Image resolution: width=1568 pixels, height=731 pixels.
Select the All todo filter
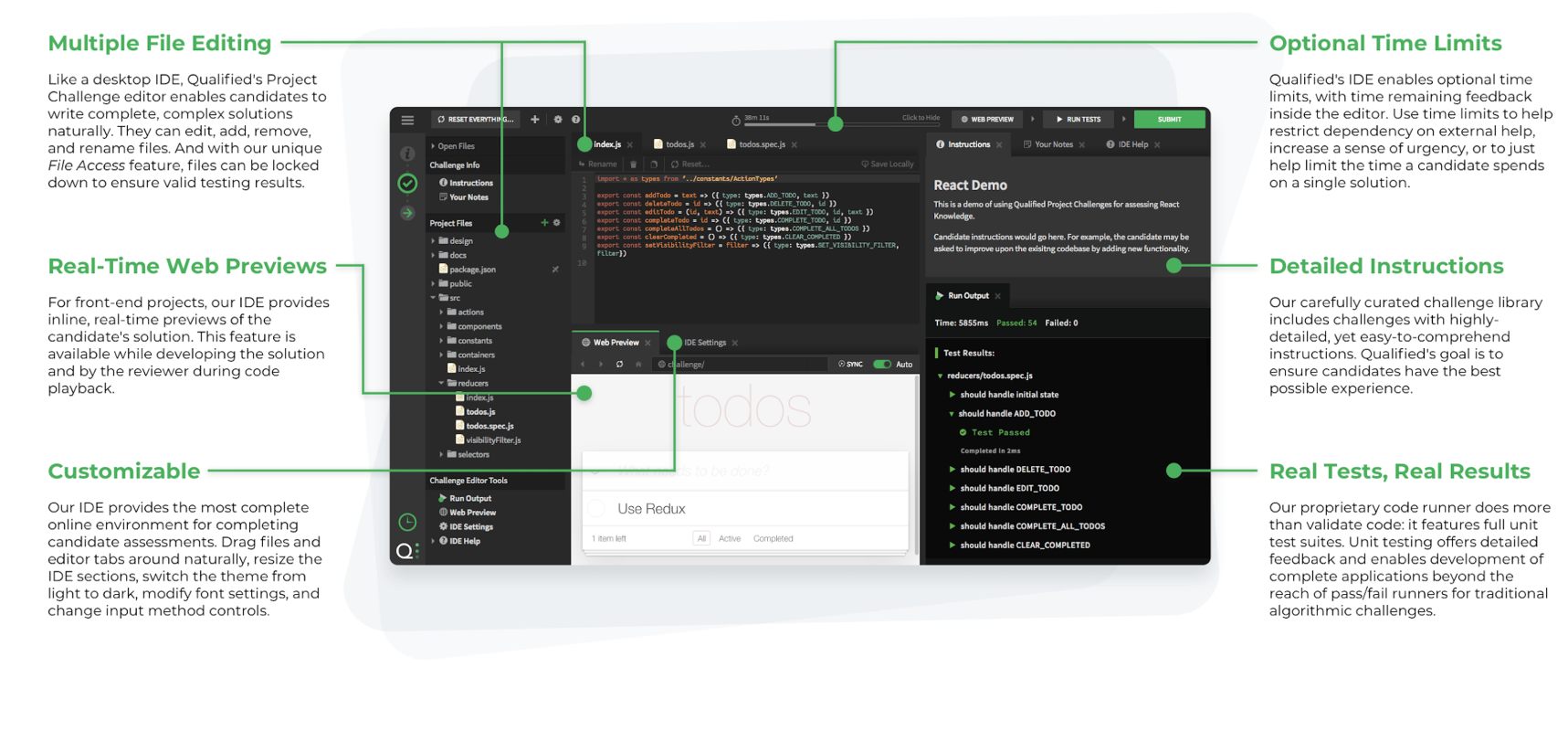(x=701, y=539)
